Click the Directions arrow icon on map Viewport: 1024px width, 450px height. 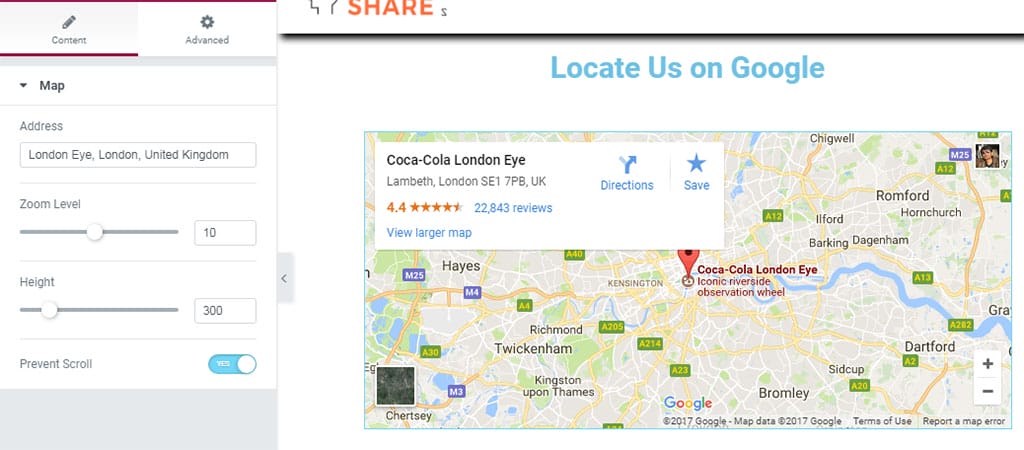pos(627,165)
